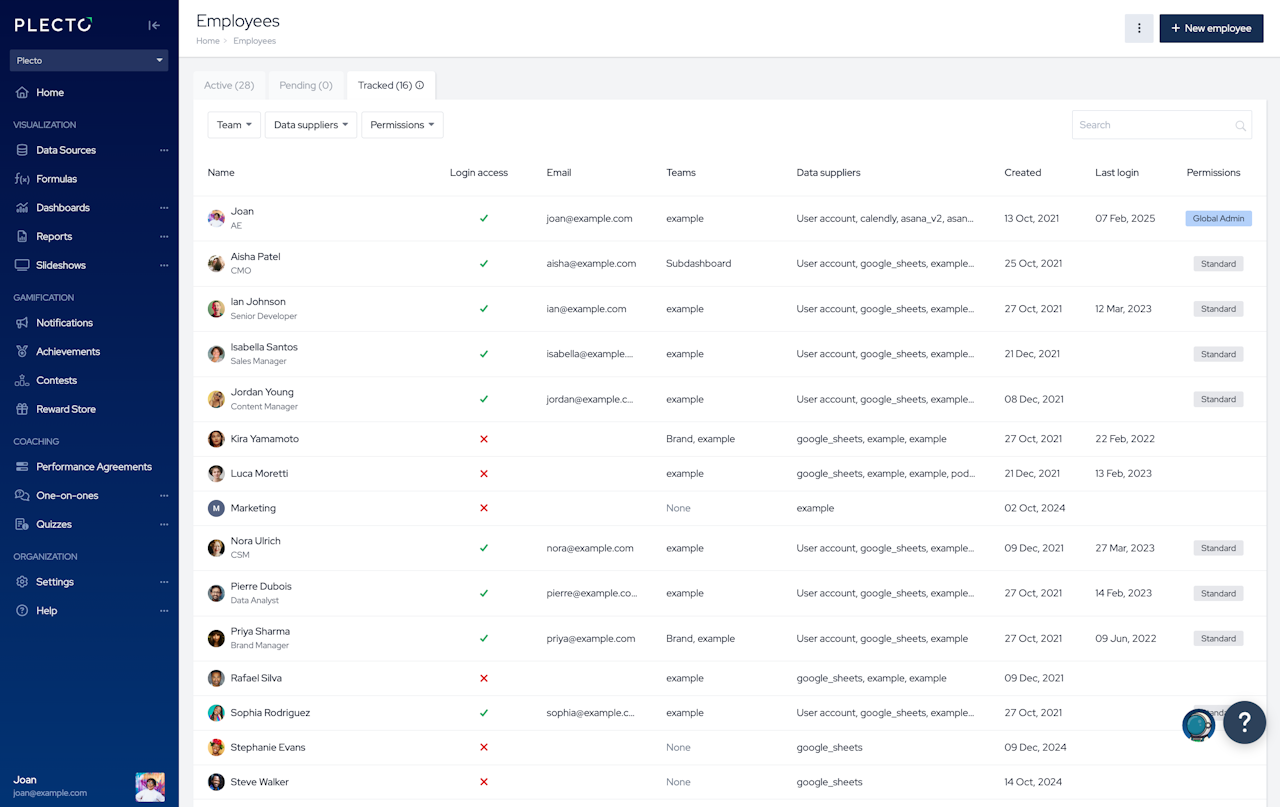The width and height of the screenshot is (1280, 807).
Task: Expand the Permissions filter dropdown
Action: (402, 125)
